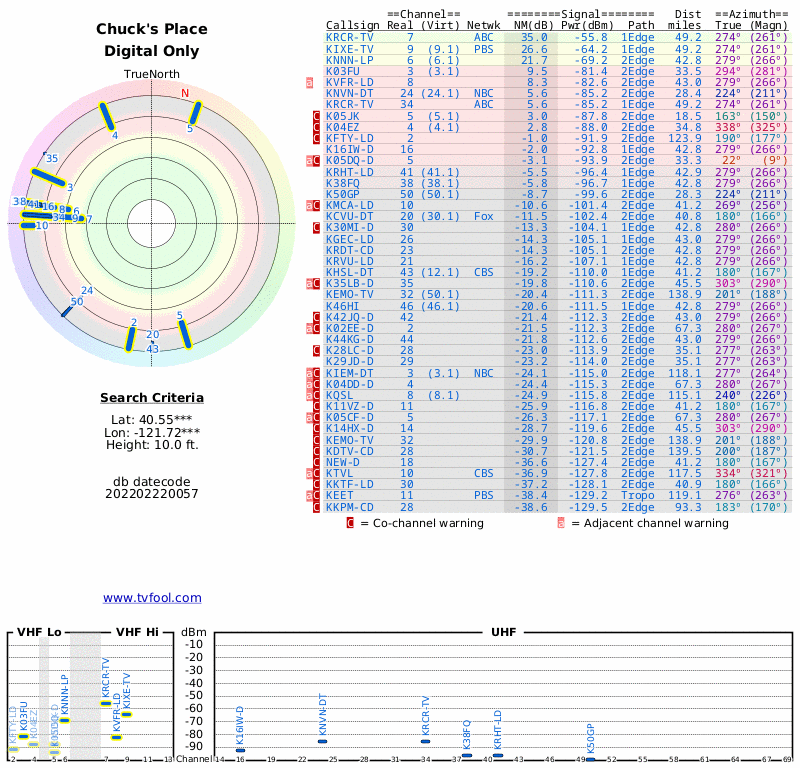This screenshot has height=768, width=800.
Task: Click the co-channel warning icon beside K30MI-D
Action: point(316,227)
